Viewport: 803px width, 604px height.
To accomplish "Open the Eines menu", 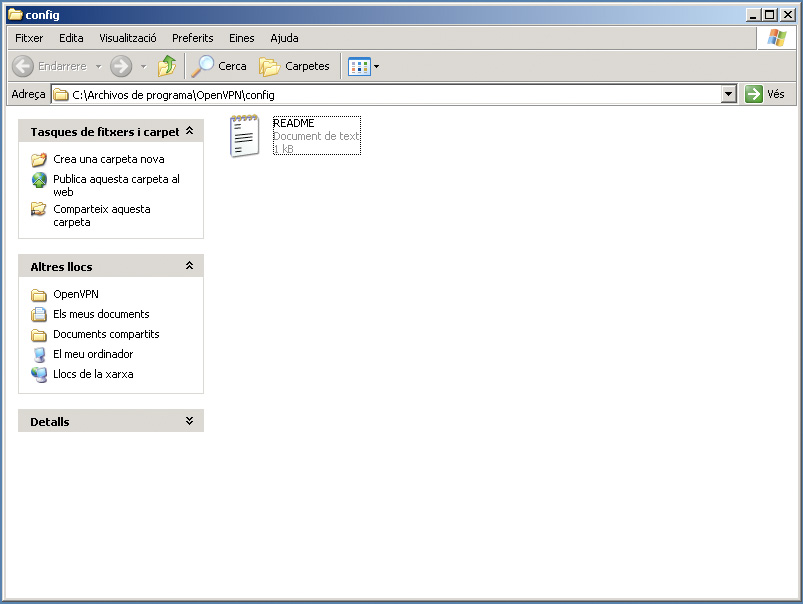I will 242,38.
